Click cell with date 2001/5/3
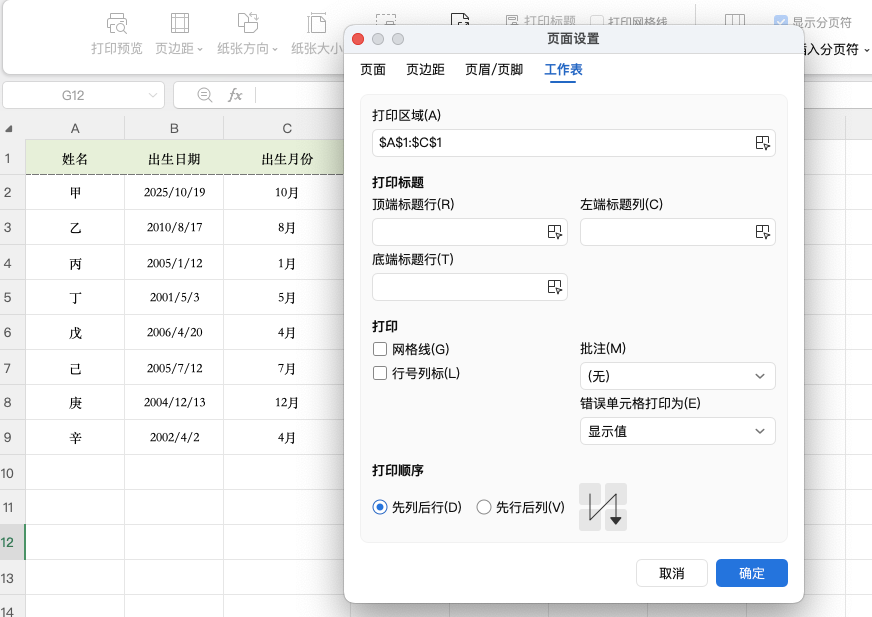 tap(174, 298)
